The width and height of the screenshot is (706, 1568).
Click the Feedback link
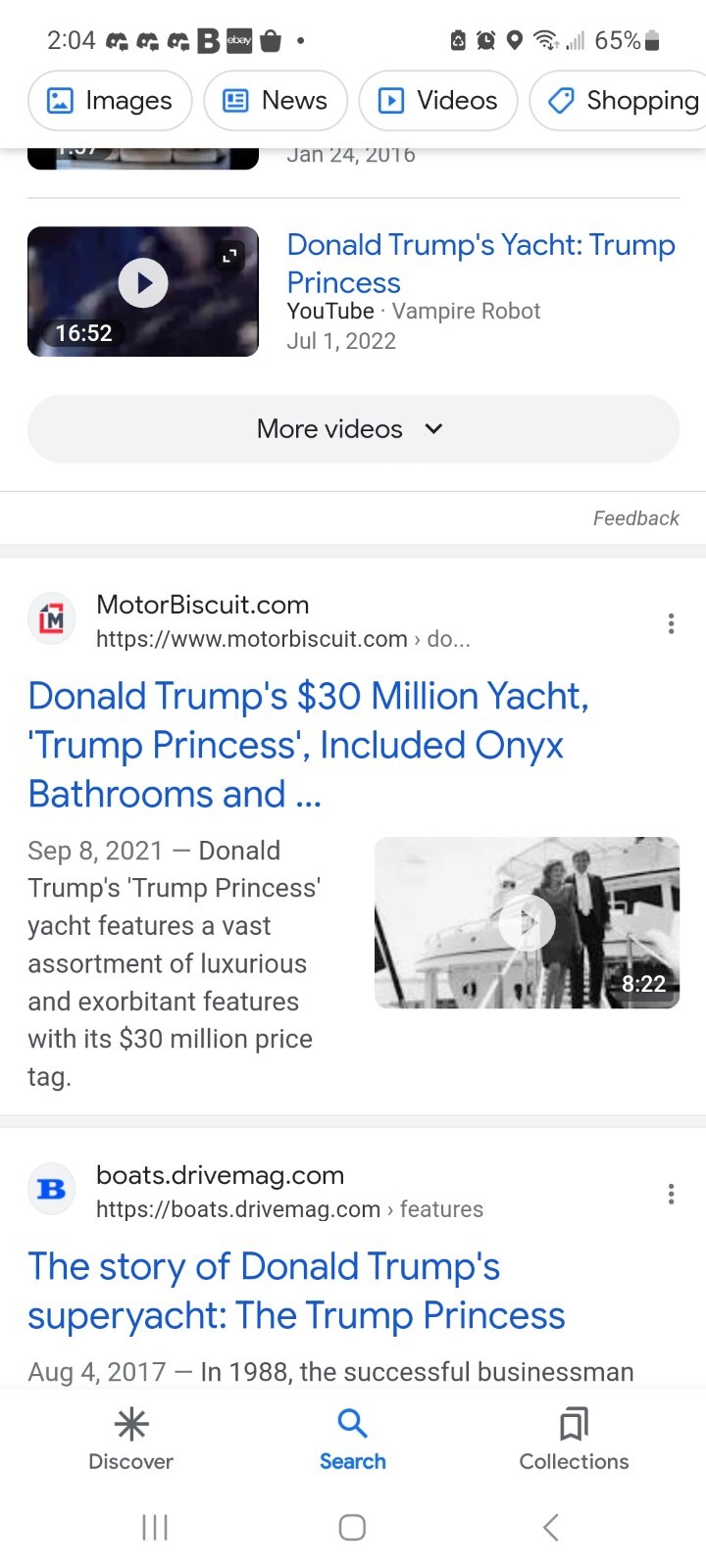[635, 518]
